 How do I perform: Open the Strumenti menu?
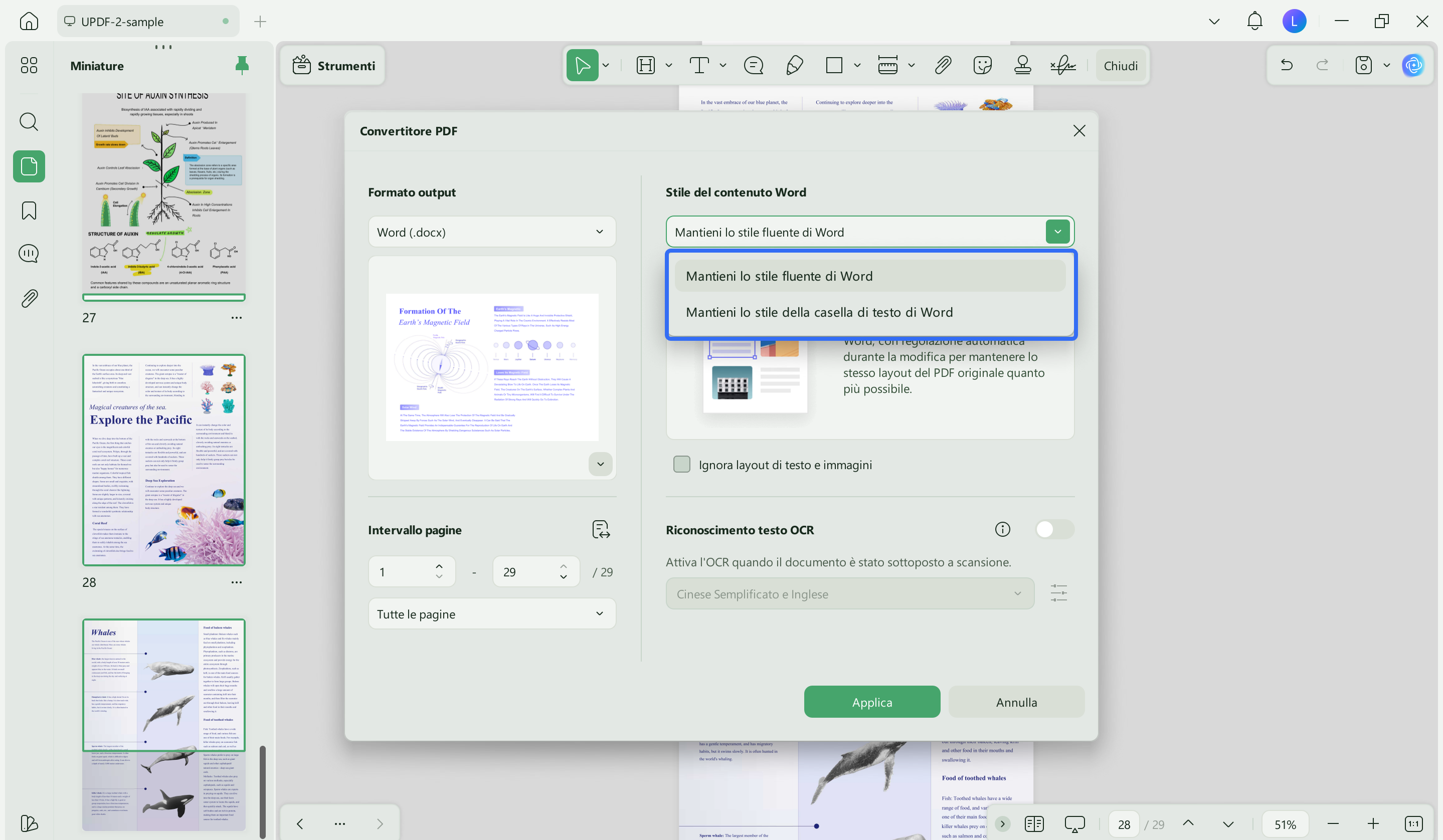pos(334,65)
